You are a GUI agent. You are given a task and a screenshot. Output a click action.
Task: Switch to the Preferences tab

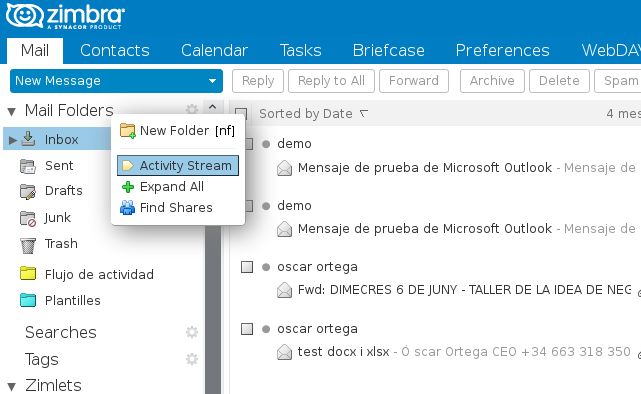pos(502,51)
